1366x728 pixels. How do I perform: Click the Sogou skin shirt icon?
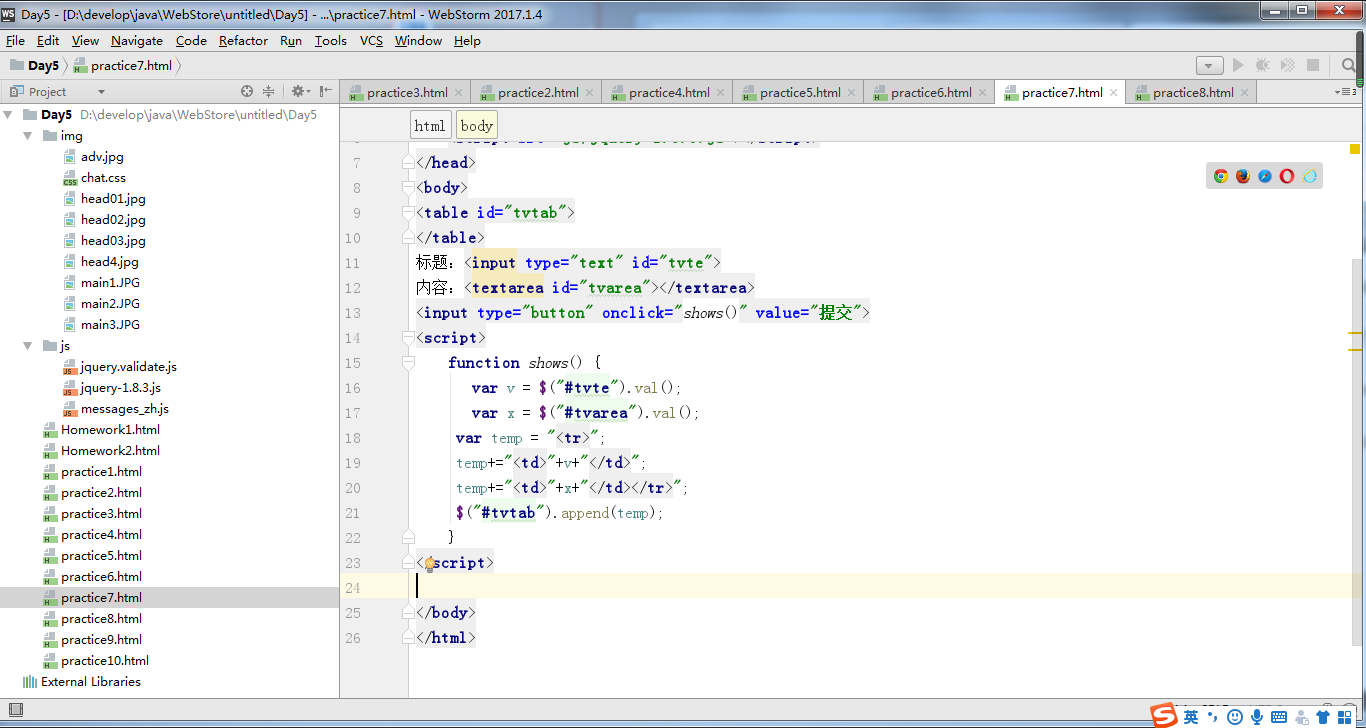point(1324,717)
